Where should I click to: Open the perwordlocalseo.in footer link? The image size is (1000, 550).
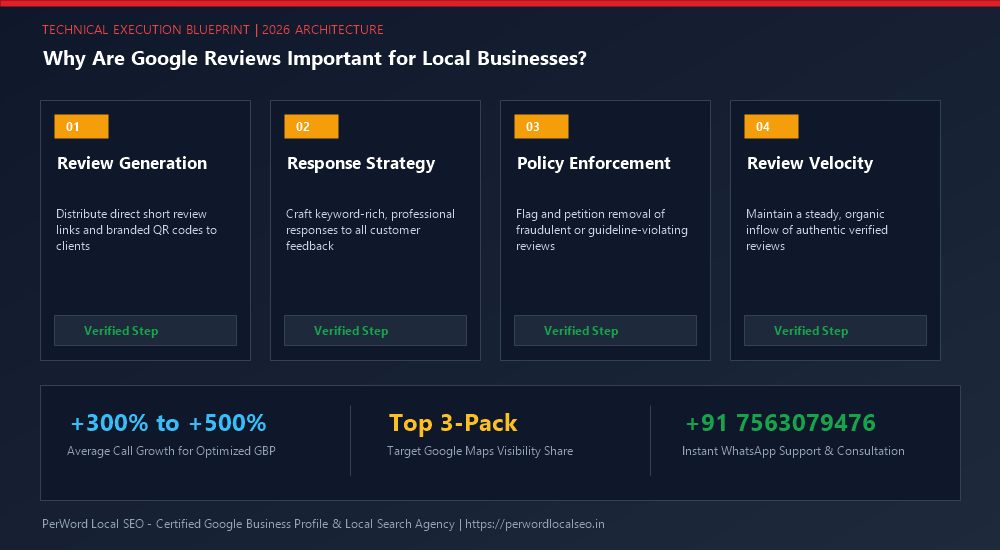(x=534, y=524)
